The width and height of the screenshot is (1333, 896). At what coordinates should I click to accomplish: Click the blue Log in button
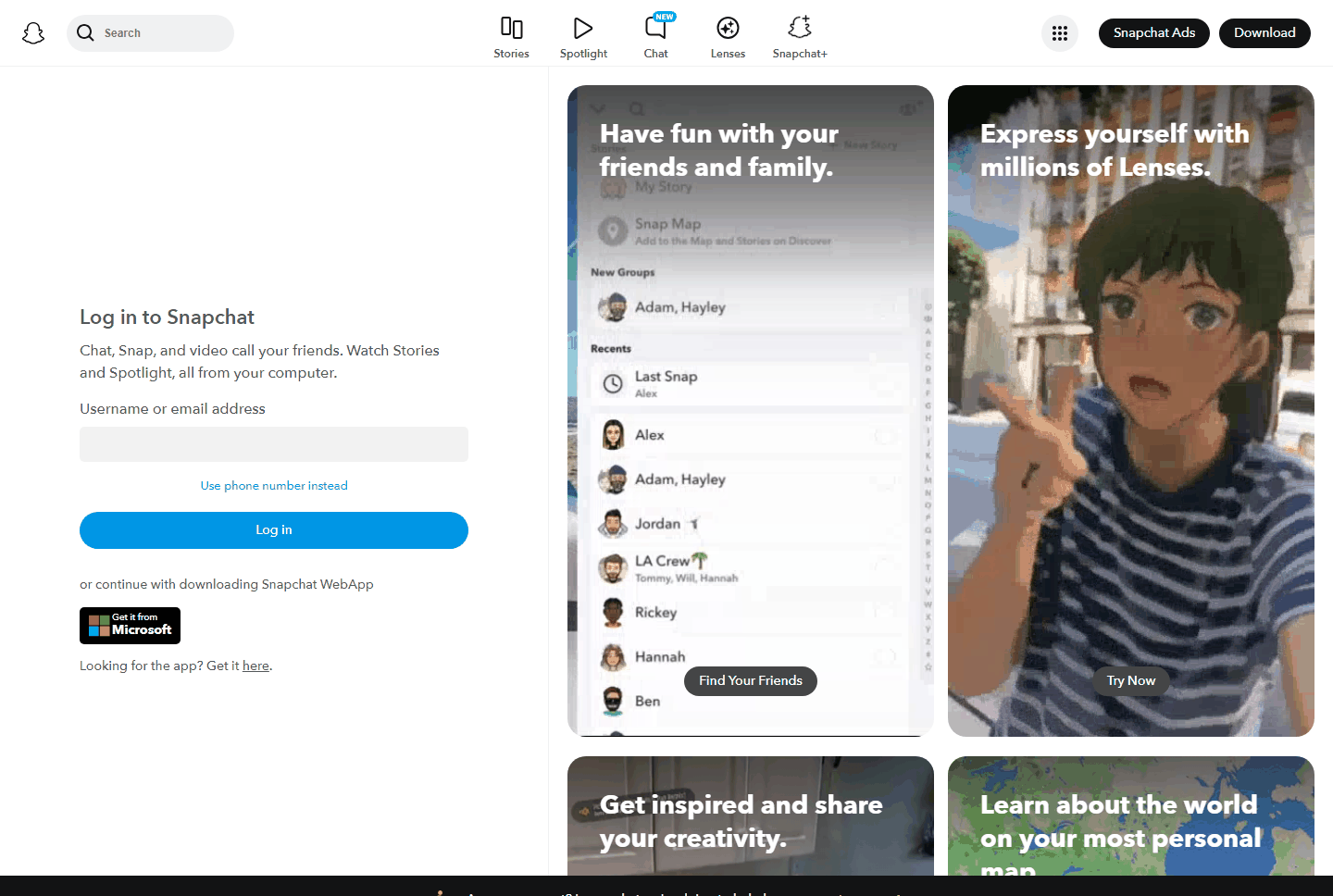274,530
